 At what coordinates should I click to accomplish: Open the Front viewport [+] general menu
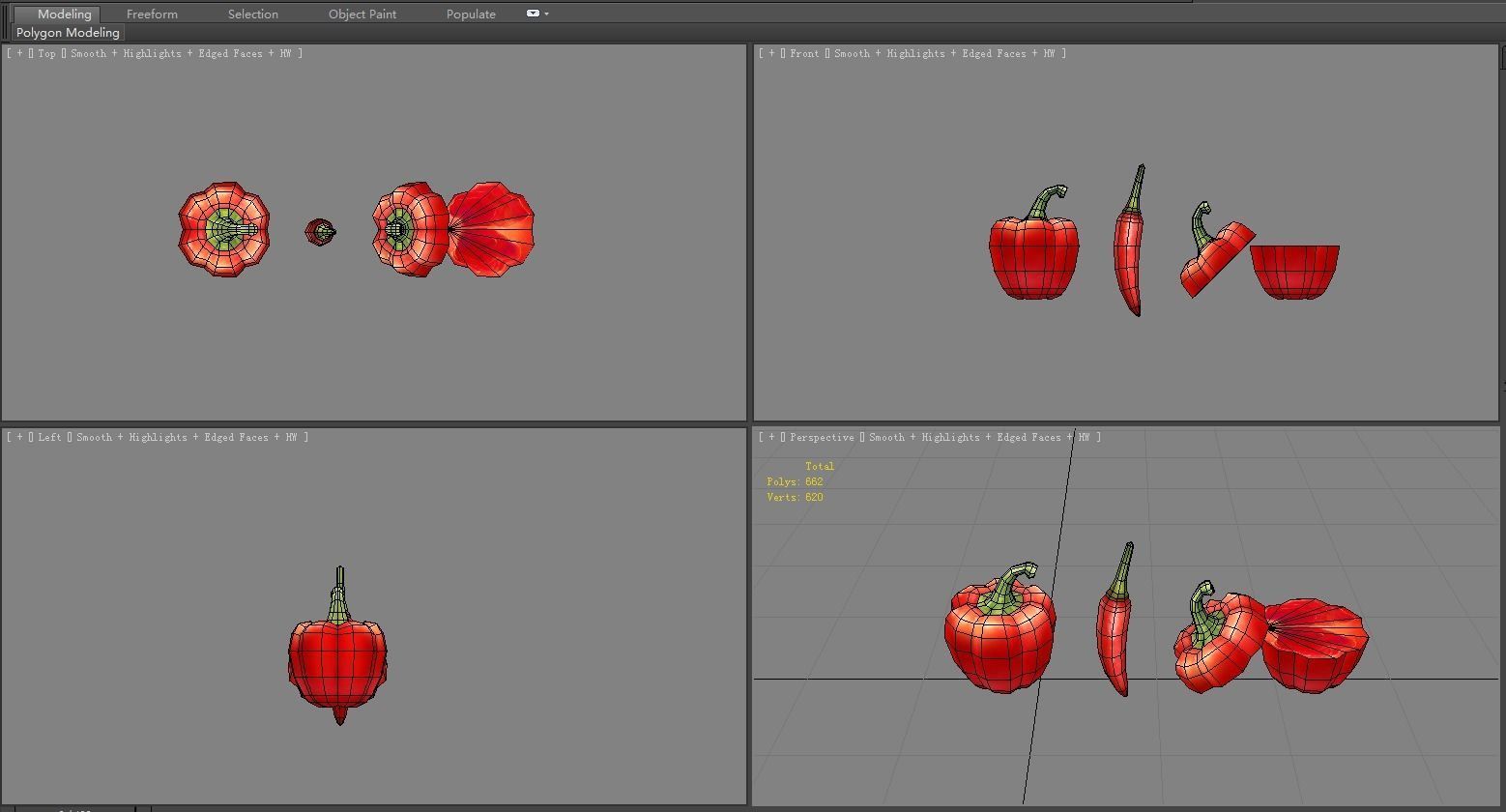[771, 53]
